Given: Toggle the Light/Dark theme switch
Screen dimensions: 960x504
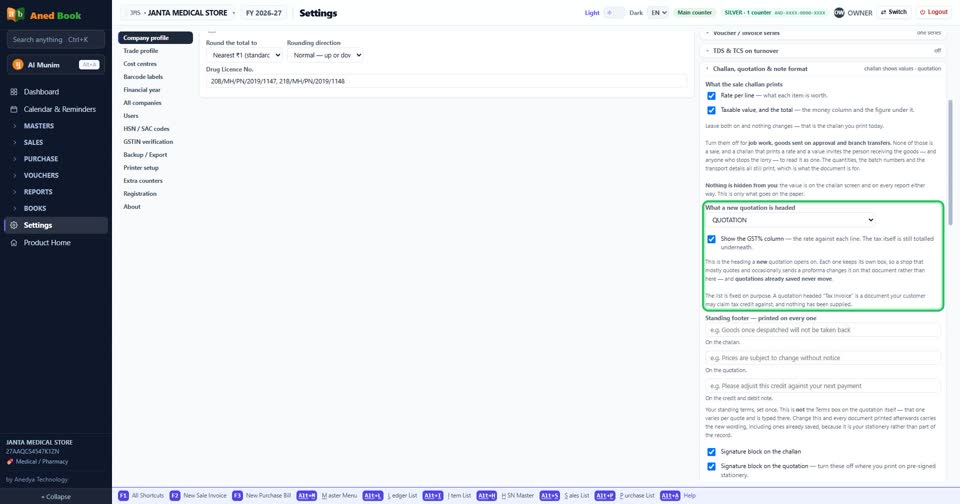Looking at the screenshot, I should pos(614,12).
